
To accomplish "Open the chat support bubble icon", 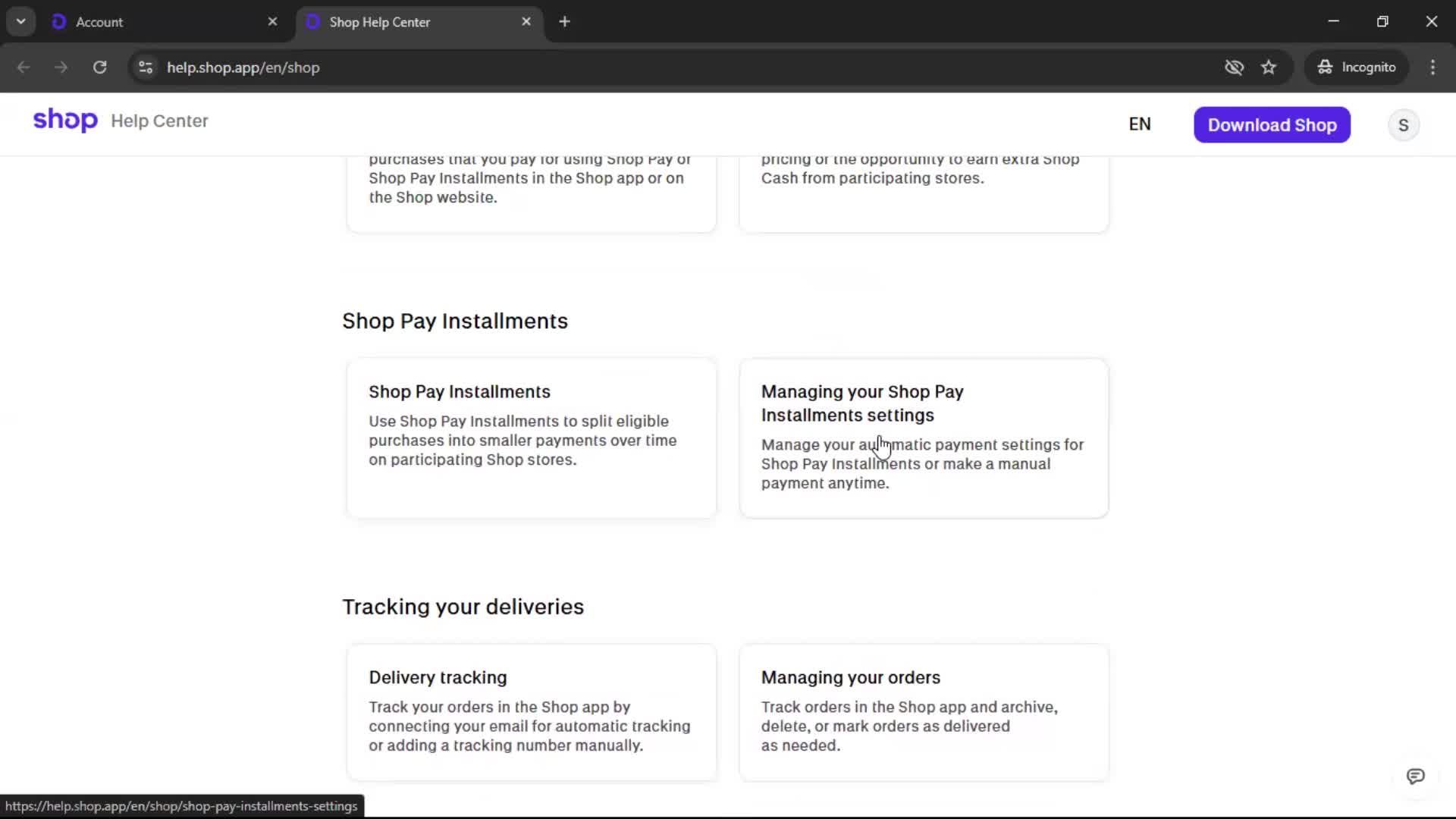I will coord(1415,777).
